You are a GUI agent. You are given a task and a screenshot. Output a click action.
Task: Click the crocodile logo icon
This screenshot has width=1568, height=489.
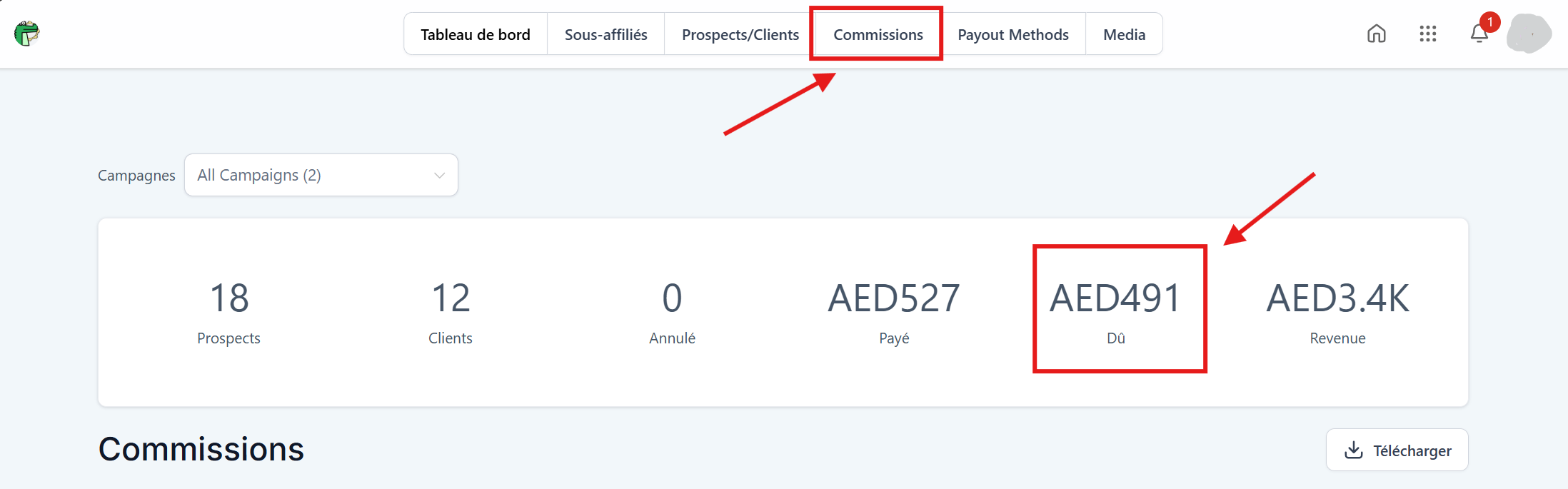coord(27,33)
